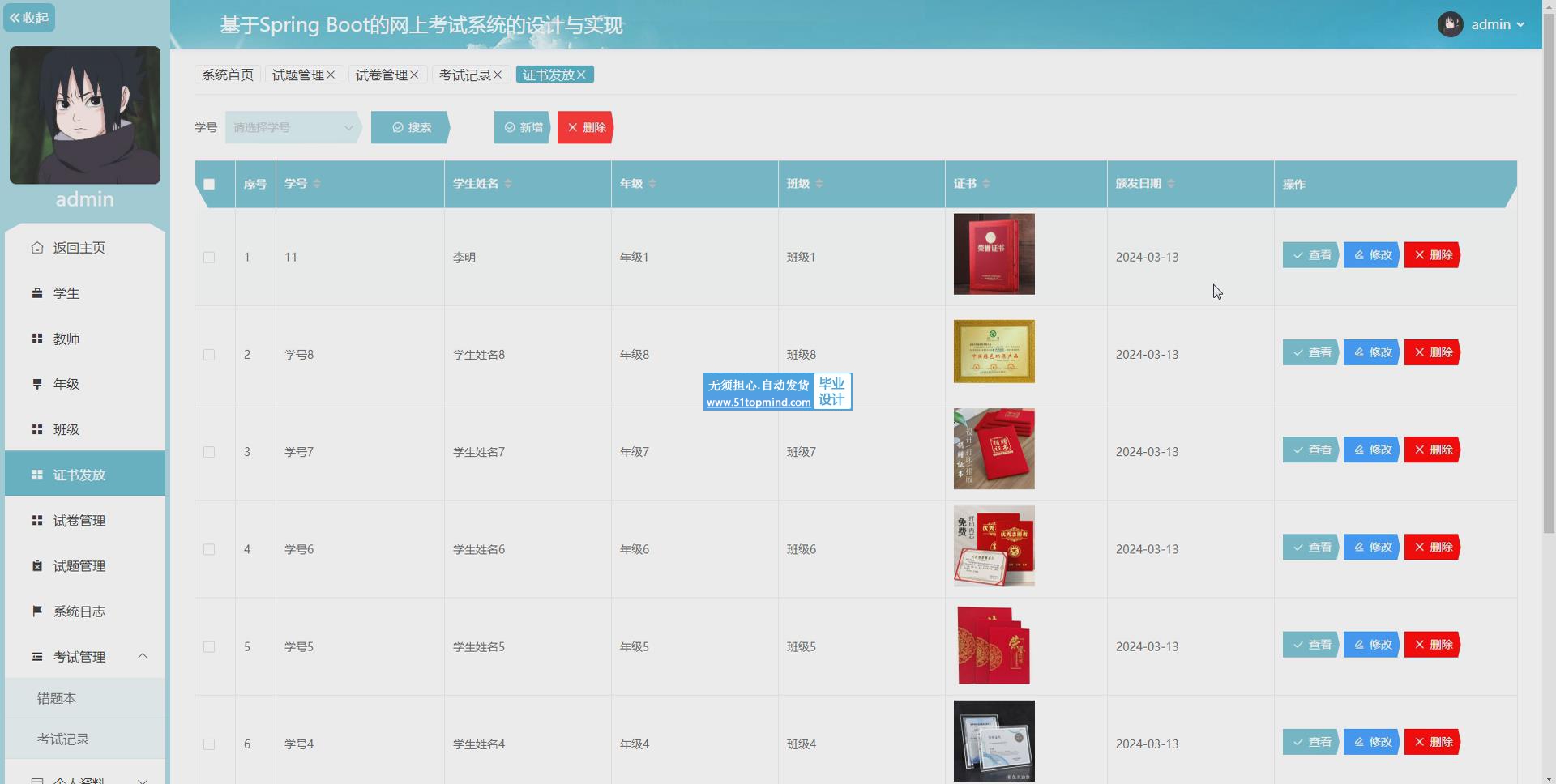Click the 返回主页 home icon in sidebar
The height and width of the screenshot is (784, 1556).
coord(37,248)
